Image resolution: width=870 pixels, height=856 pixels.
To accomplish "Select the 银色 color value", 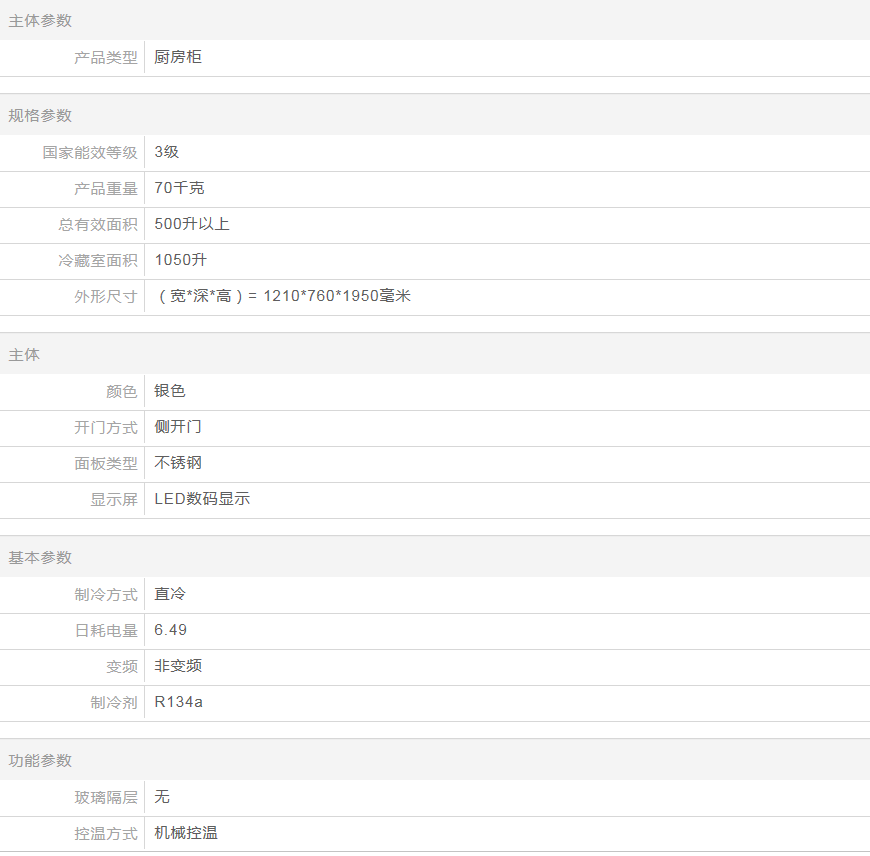I will point(170,391).
